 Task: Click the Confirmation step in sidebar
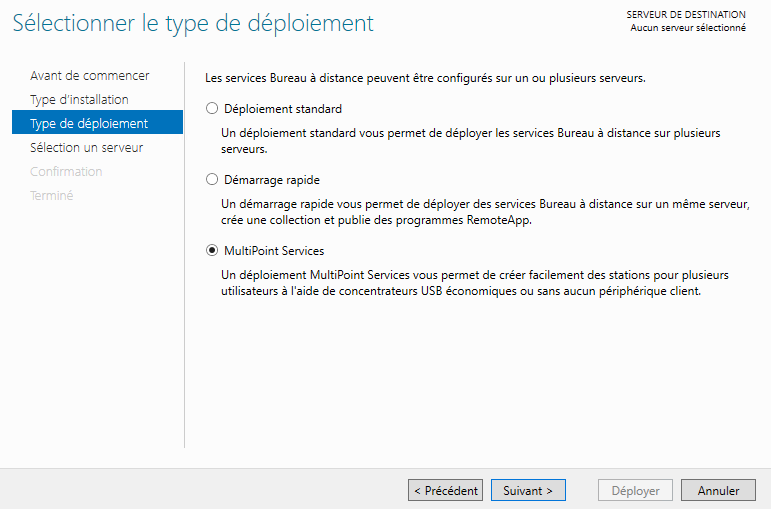(66, 171)
